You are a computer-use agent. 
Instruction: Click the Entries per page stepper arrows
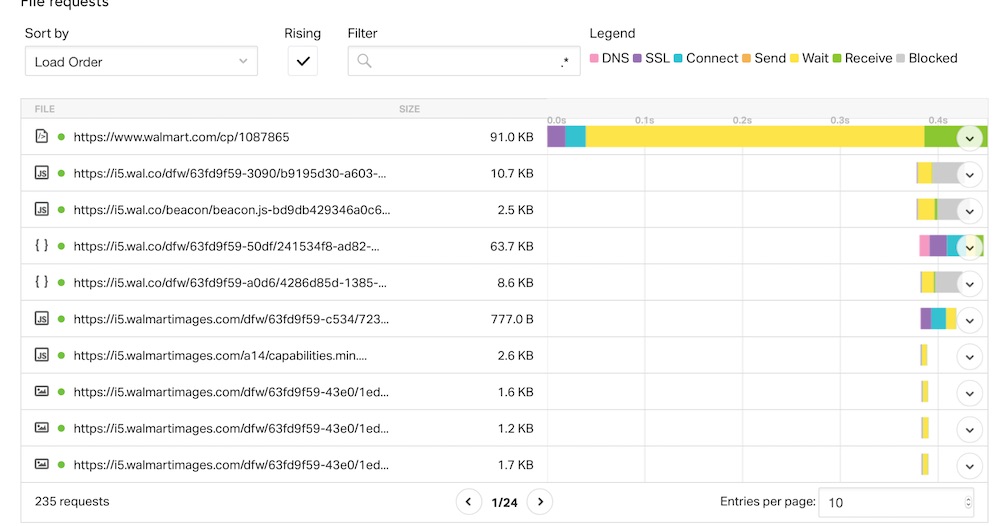pos(968,502)
